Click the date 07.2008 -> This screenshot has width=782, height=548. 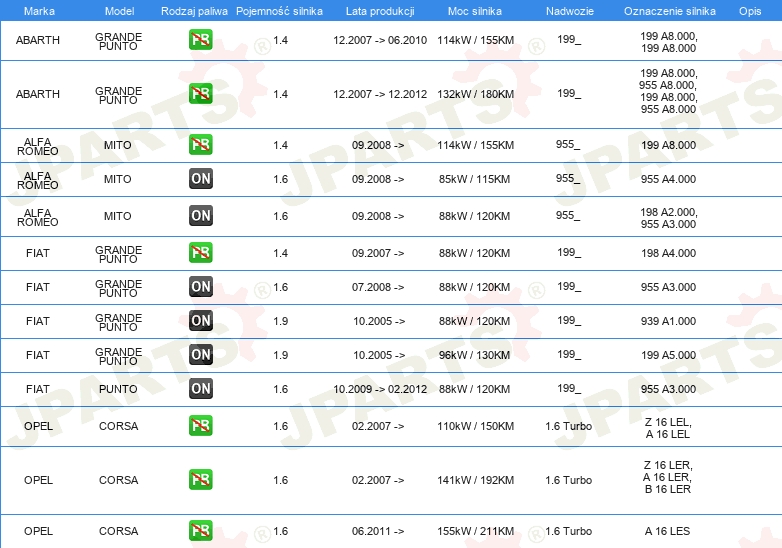point(378,287)
